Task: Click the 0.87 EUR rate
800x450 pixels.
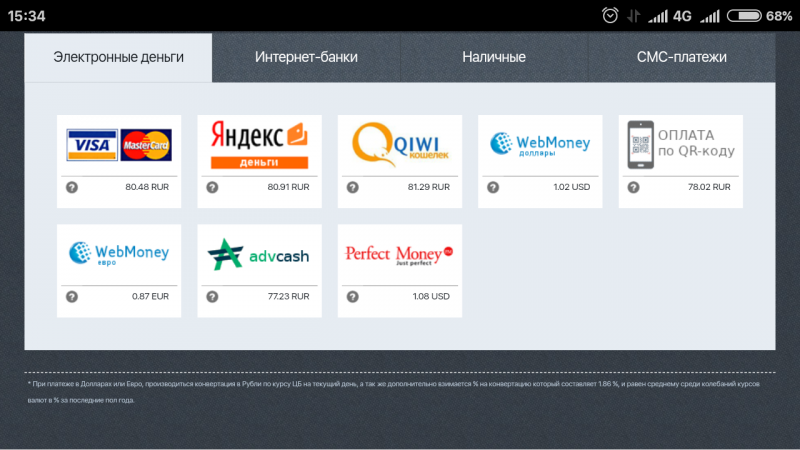Action: [150, 296]
